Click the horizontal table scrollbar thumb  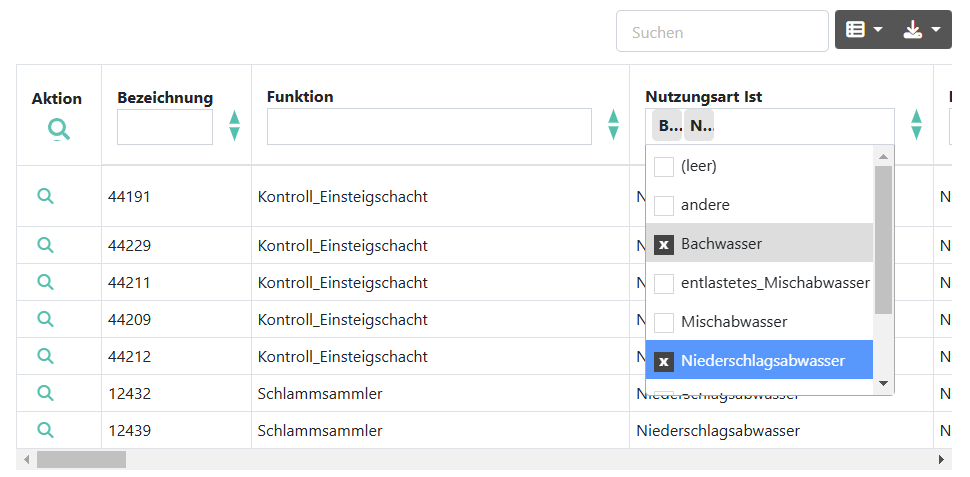(x=81, y=459)
